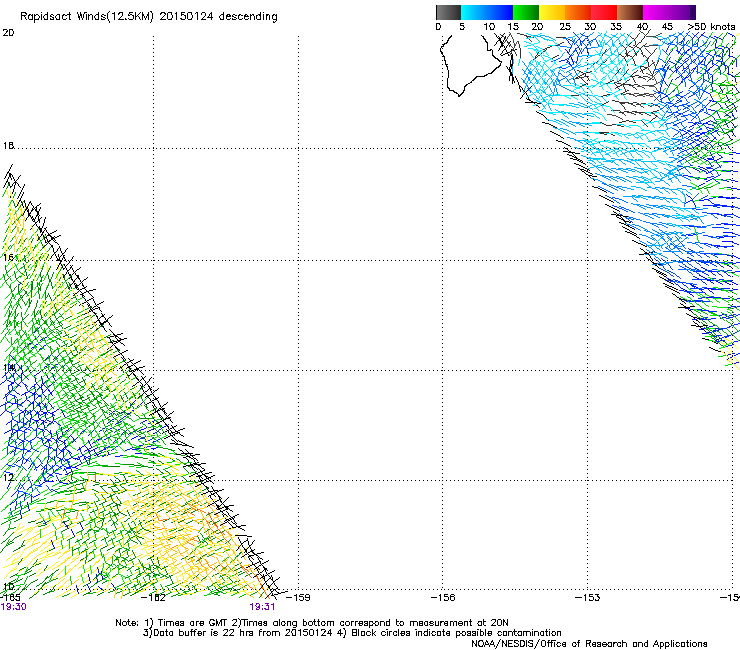Click the '10' knots legend label
The height and width of the screenshot is (650, 740).
[489, 26]
